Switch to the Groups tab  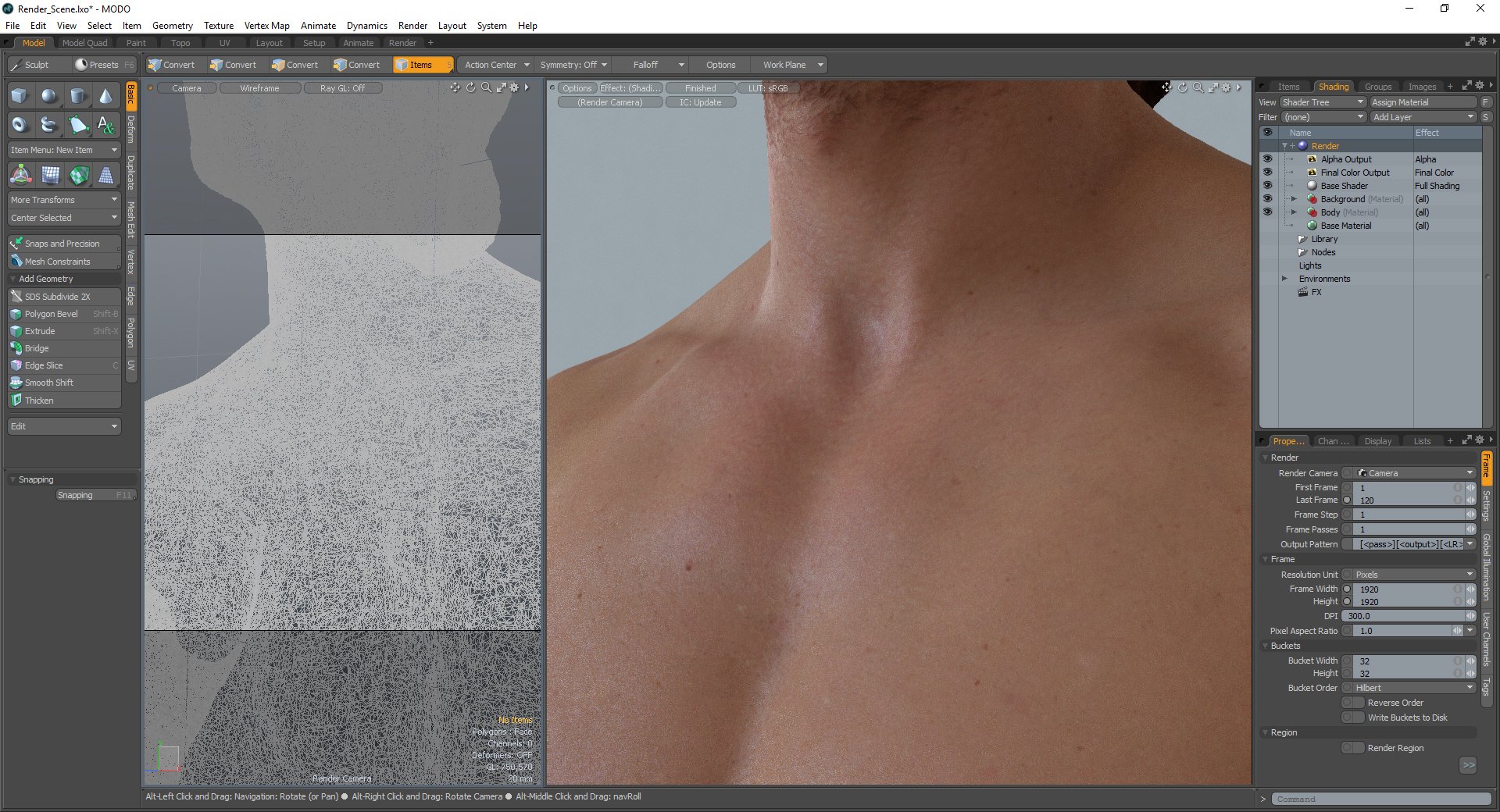tap(1378, 86)
